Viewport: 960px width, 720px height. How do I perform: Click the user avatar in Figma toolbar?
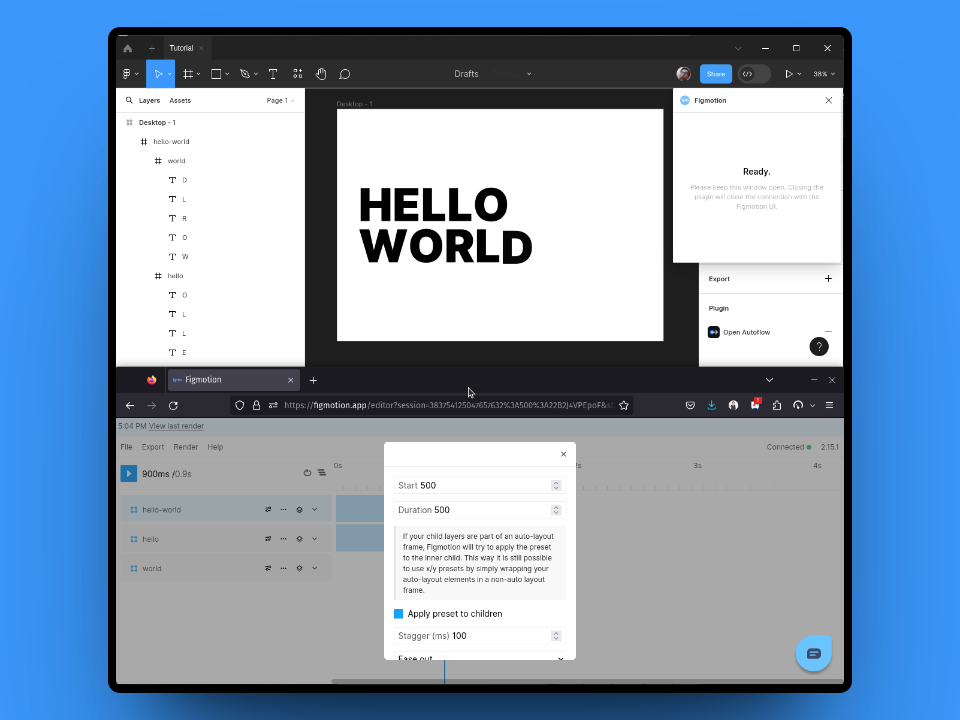[x=683, y=74]
